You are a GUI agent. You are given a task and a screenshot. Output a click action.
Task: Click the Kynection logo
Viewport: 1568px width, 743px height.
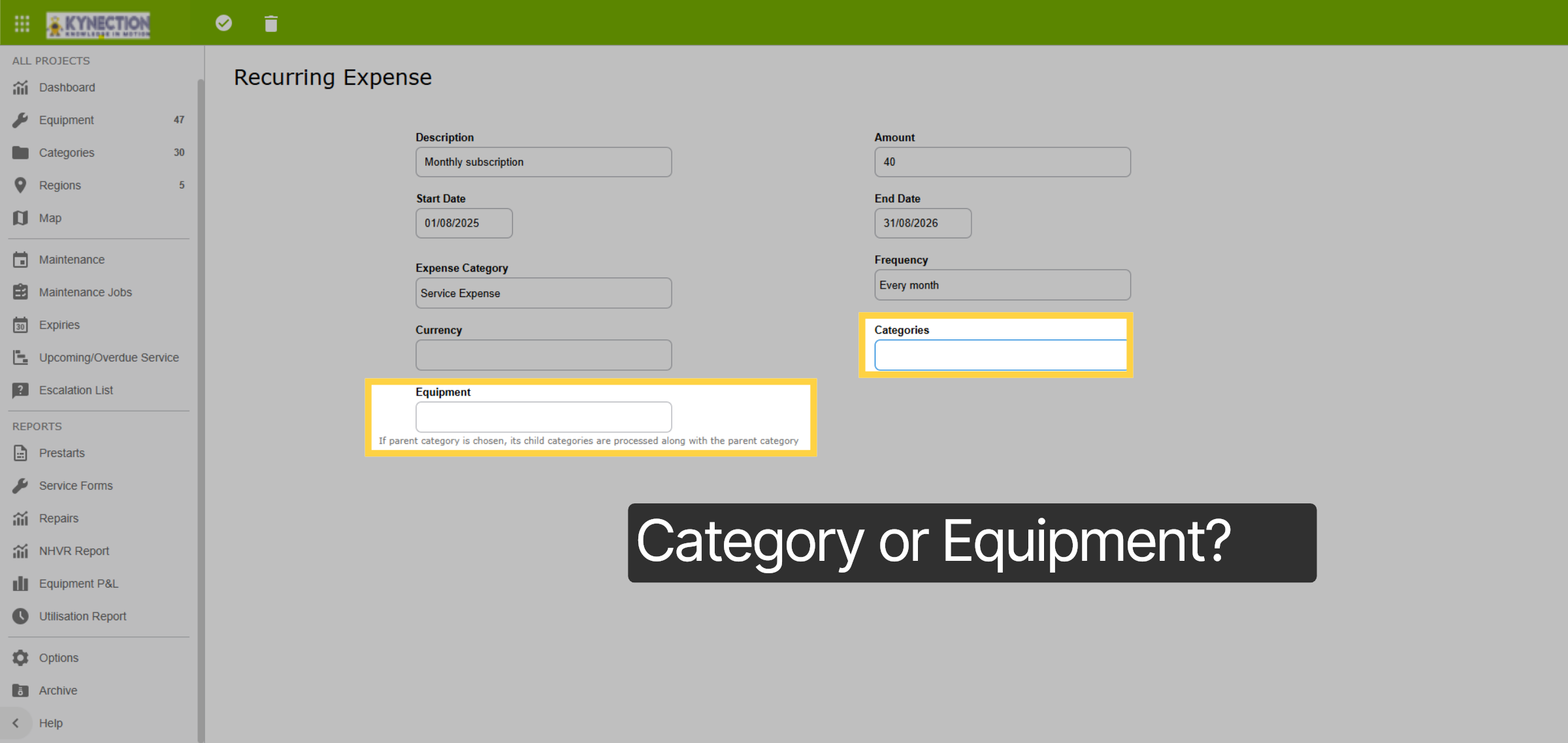point(98,25)
